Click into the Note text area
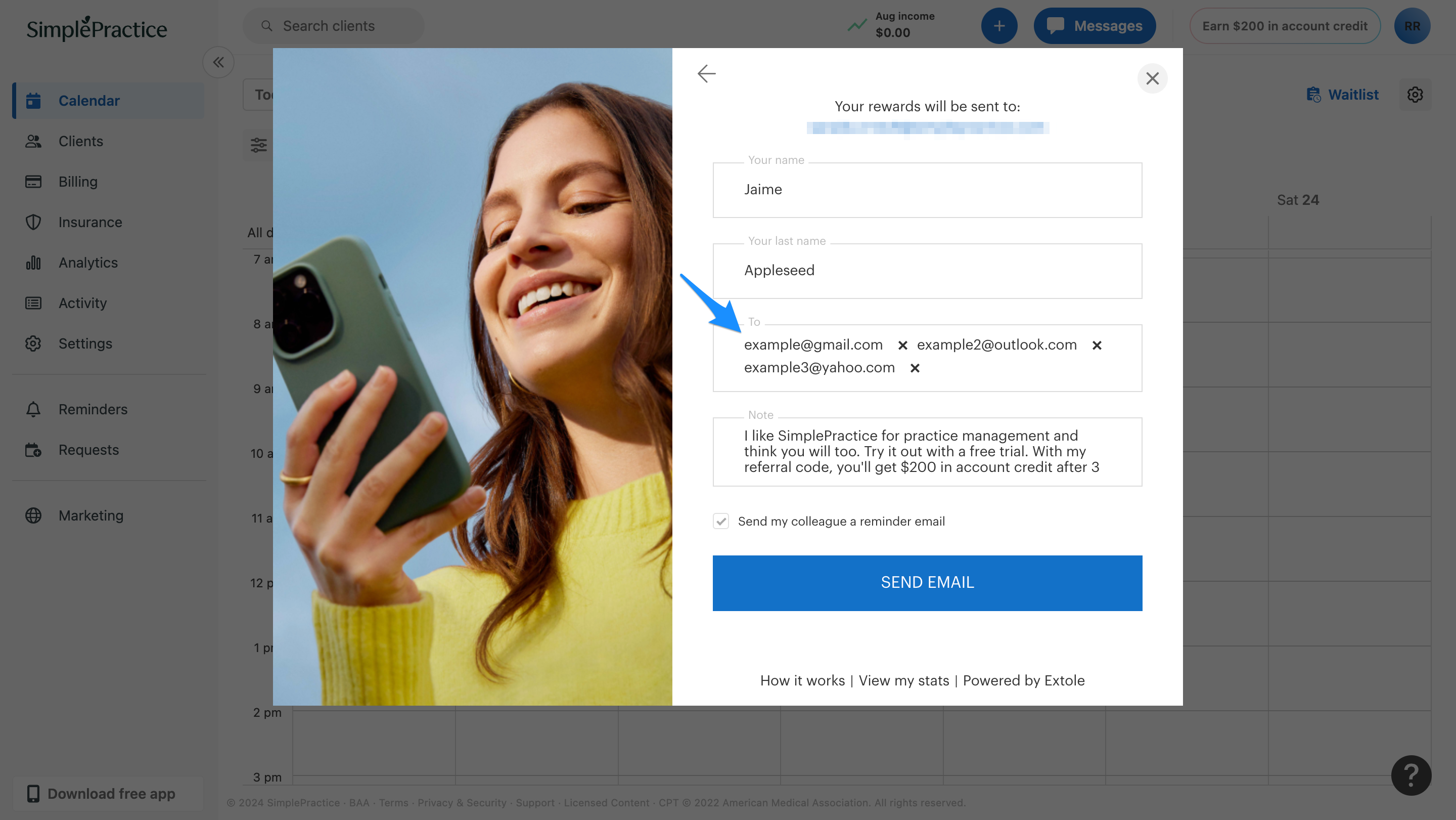The width and height of the screenshot is (1456, 820). [x=927, y=451]
